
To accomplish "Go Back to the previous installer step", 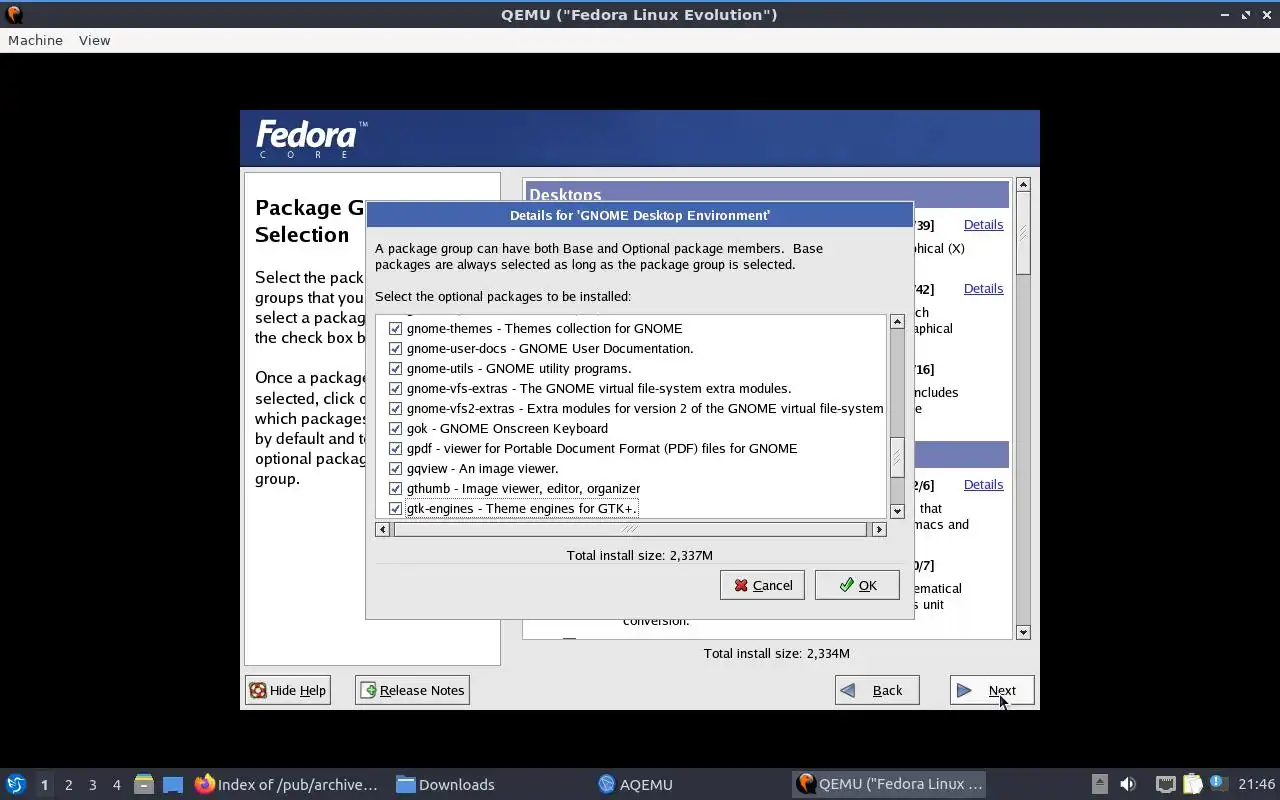I will [877, 690].
